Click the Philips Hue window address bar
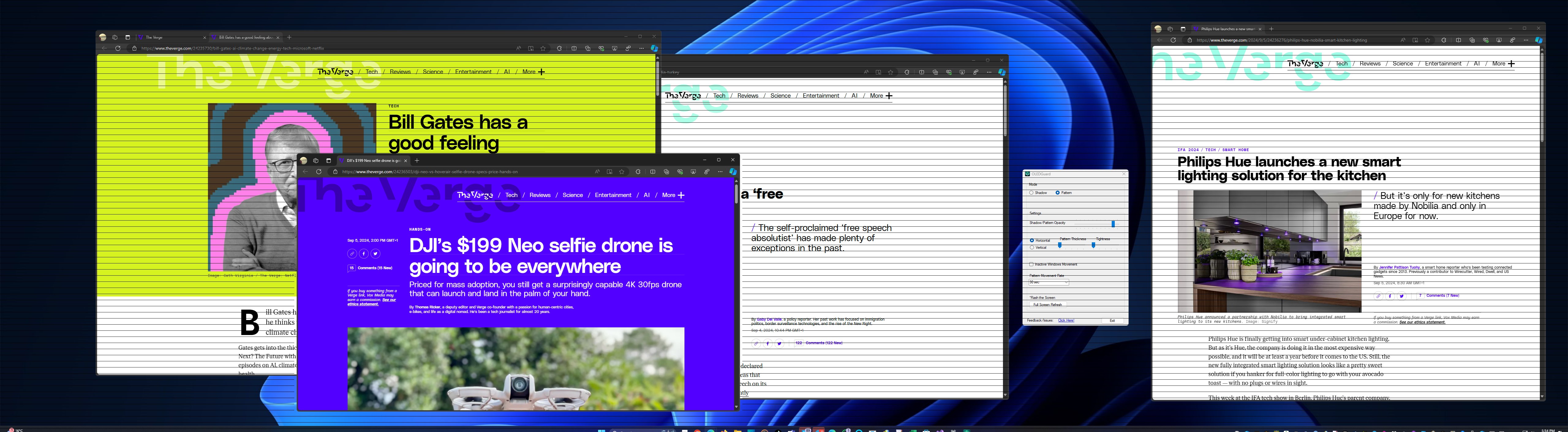Viewport: 1568px width, 432px height. pos(1291,40)
